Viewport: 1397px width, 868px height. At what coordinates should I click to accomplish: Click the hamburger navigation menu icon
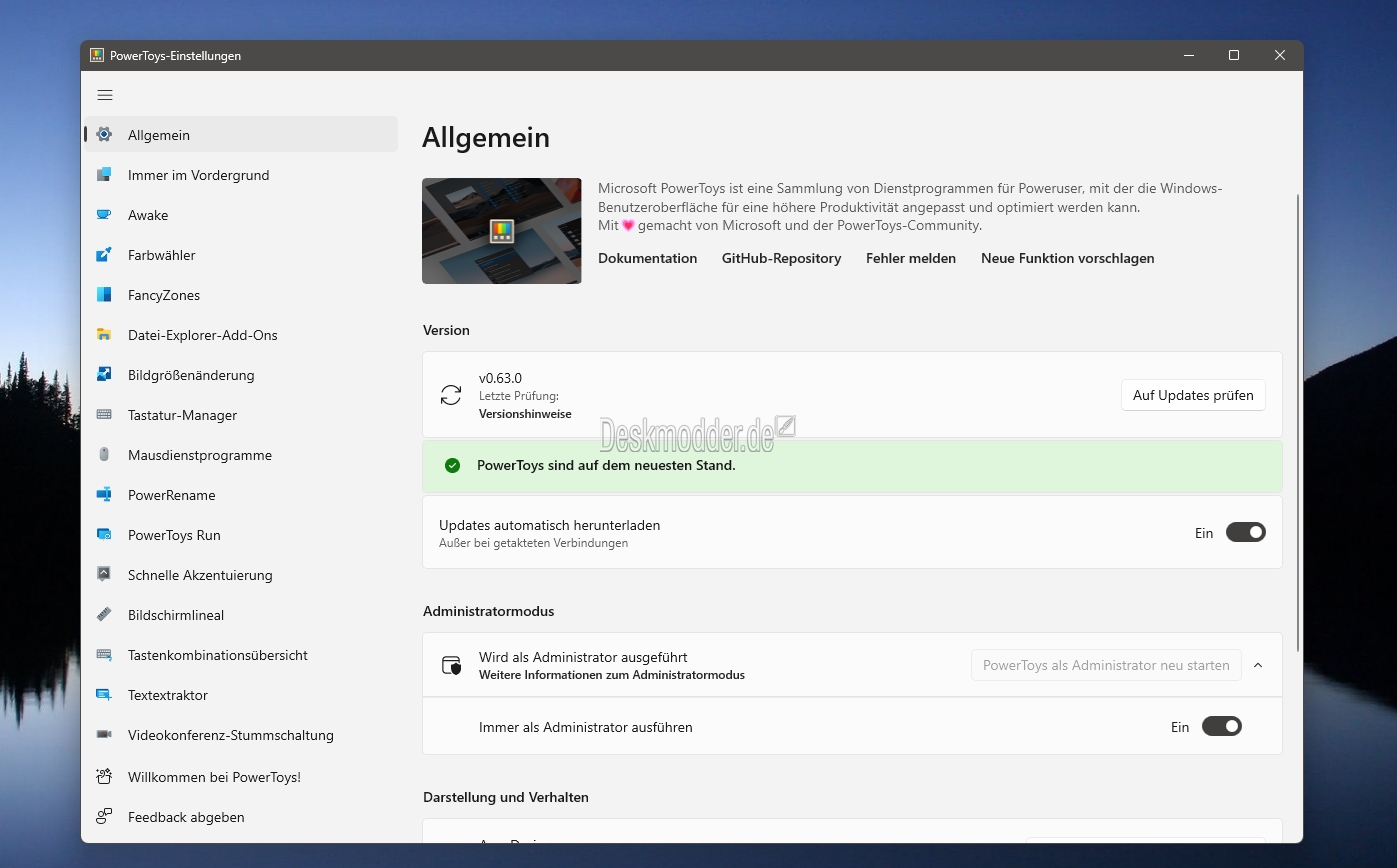pyautogui.click(x=105, y=95)
